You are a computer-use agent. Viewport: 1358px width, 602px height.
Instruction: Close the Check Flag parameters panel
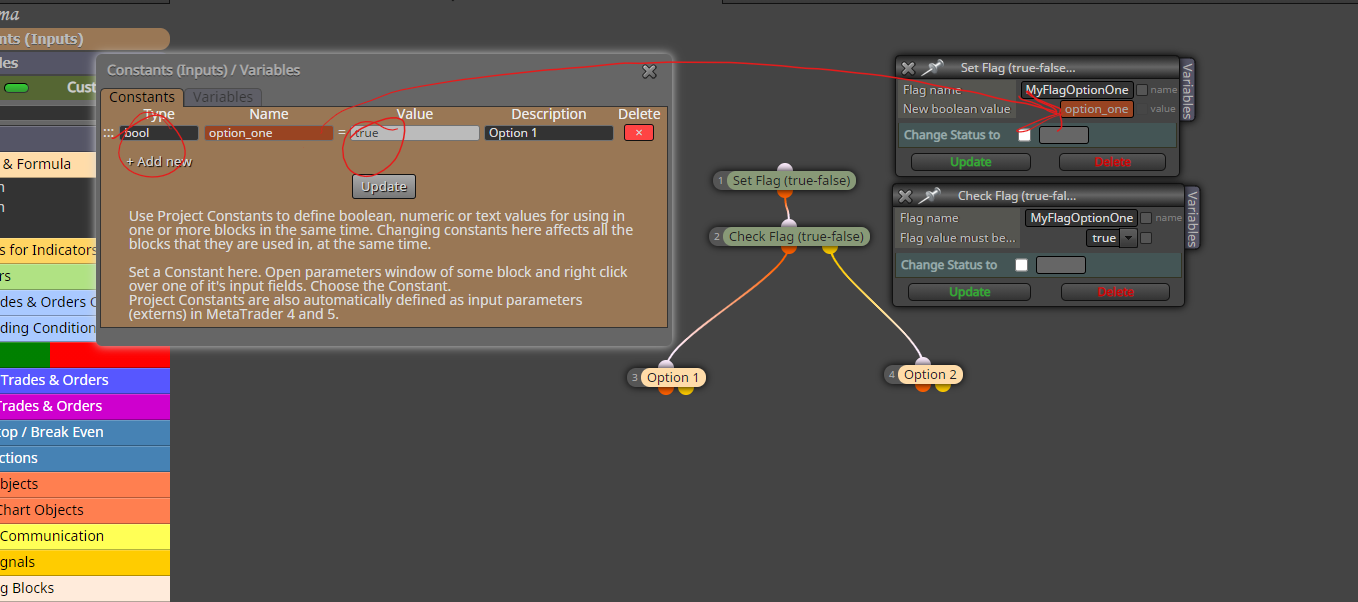coord(905,196)
